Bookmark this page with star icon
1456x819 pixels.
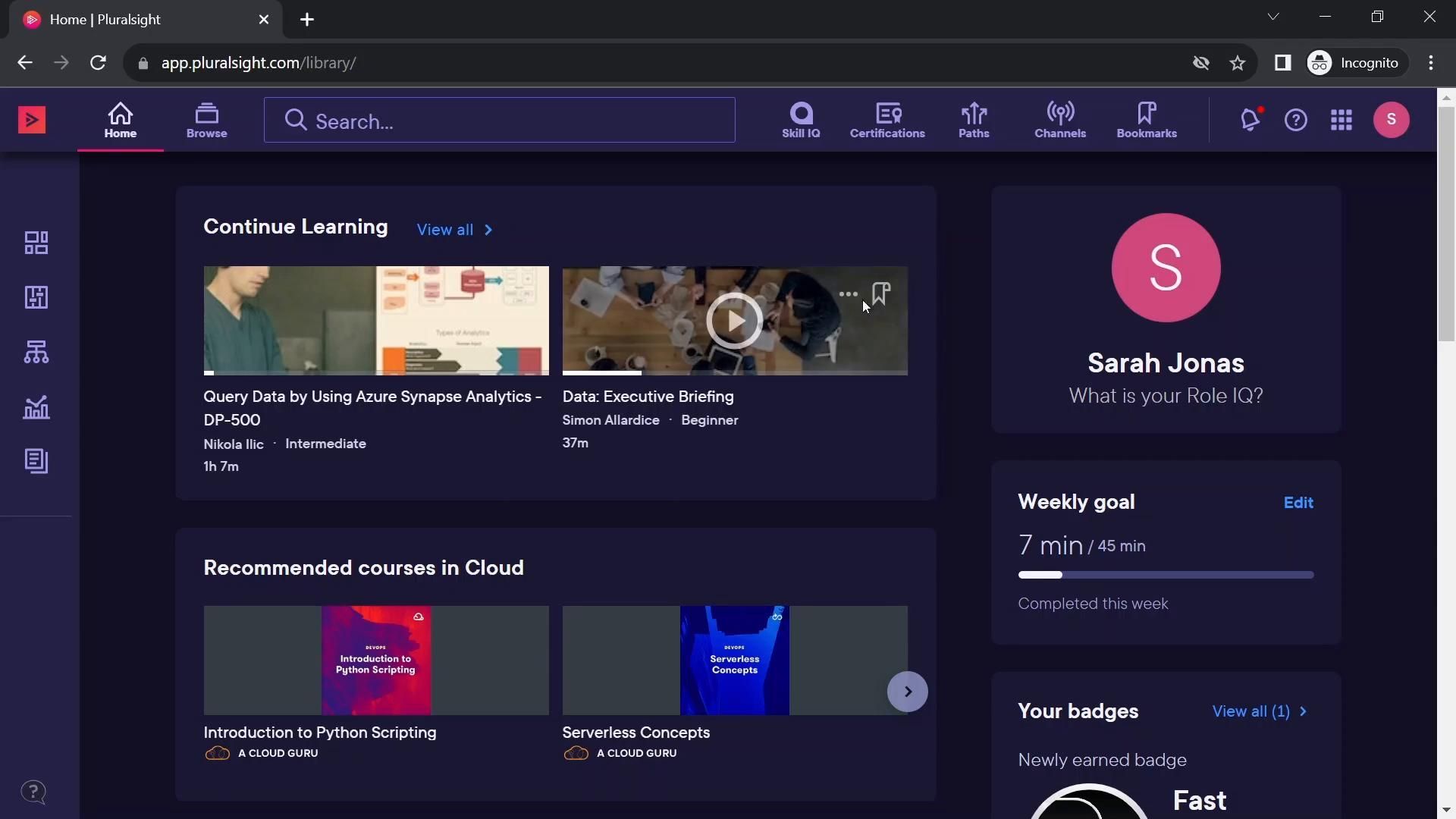pos(1238,63)
